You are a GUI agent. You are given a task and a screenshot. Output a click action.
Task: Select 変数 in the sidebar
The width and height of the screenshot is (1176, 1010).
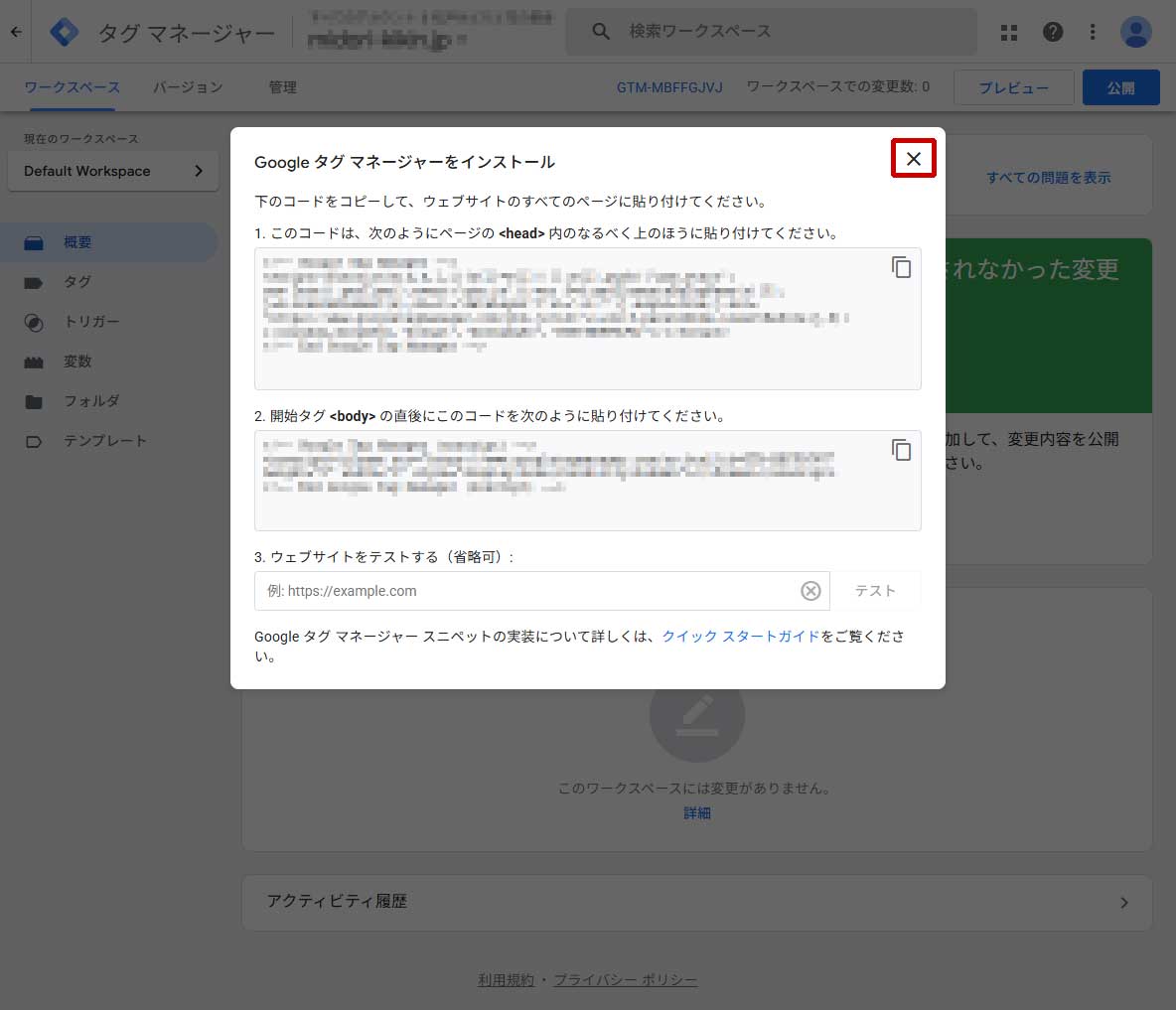pos(108,361)
